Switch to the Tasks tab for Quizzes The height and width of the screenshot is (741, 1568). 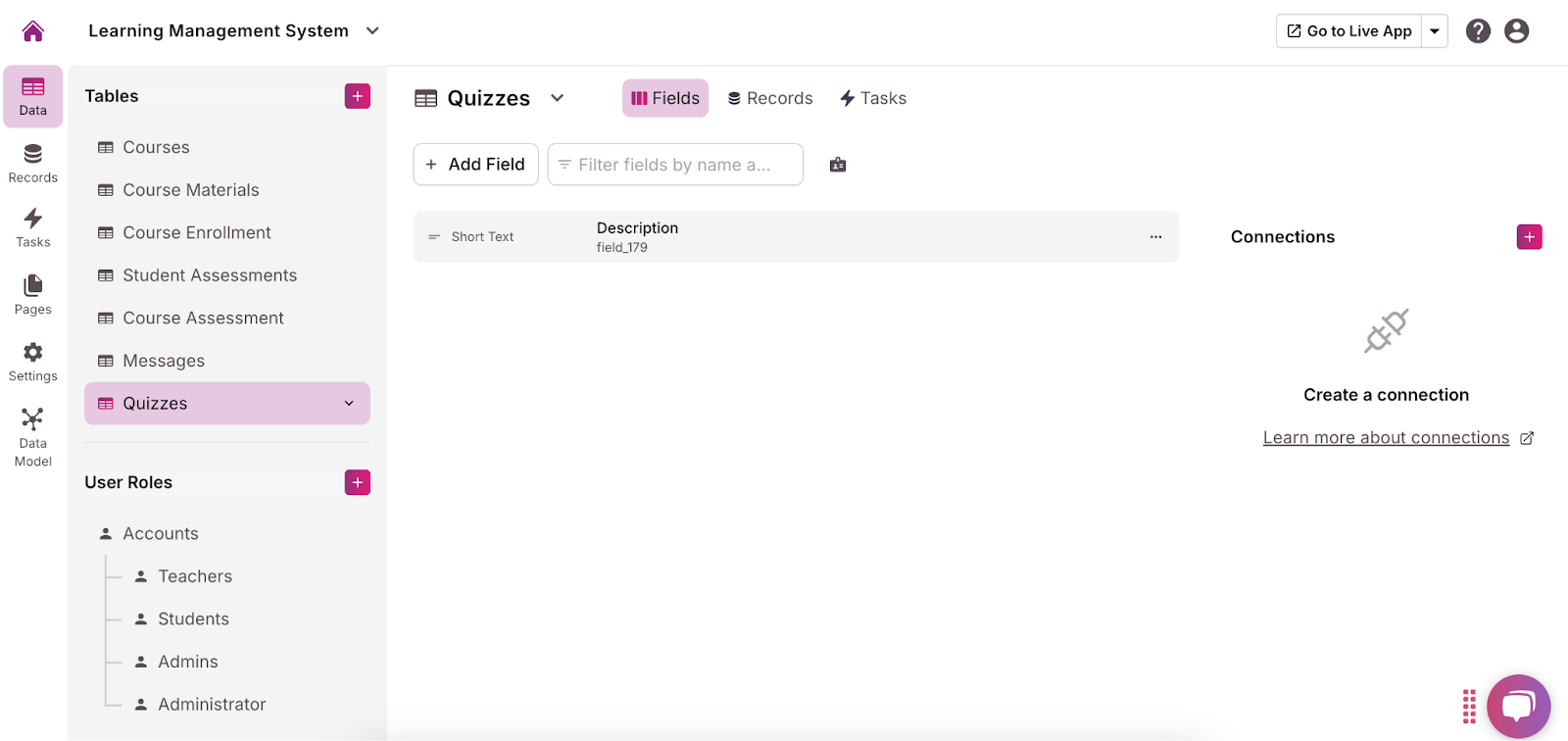[873, 98]
